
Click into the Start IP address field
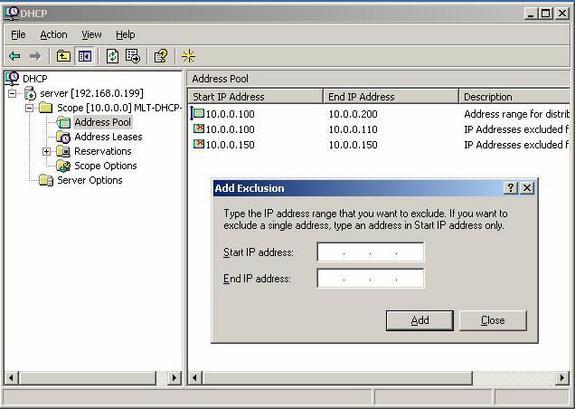click(x=370, y=252)
